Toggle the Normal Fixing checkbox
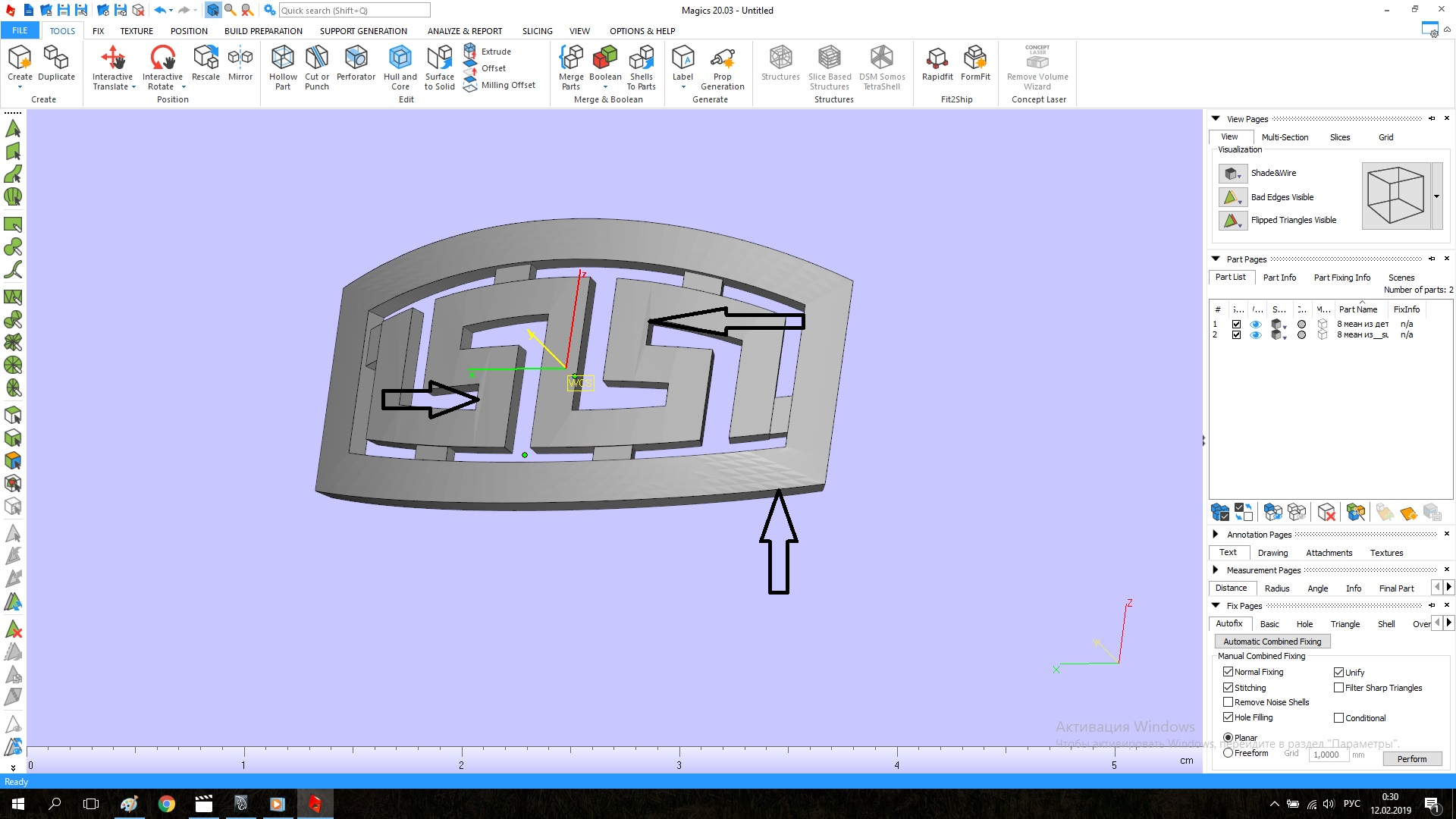Image resolution: width=1456 pixels, height=819 pixels. click(1228, 672)
